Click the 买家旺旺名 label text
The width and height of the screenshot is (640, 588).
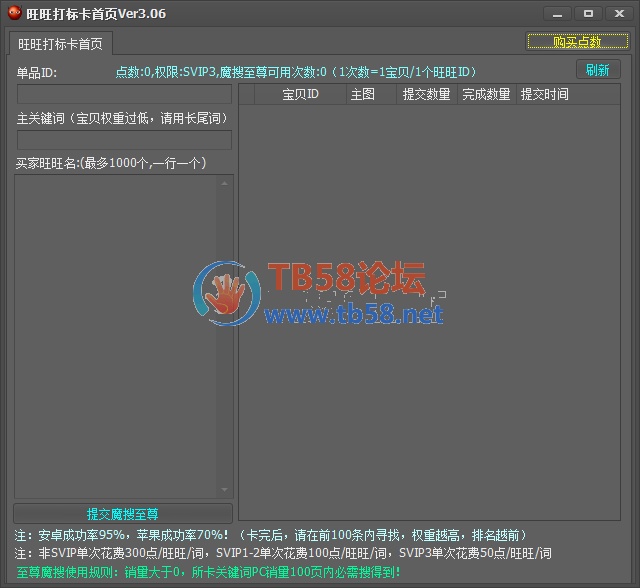[111, 163]
